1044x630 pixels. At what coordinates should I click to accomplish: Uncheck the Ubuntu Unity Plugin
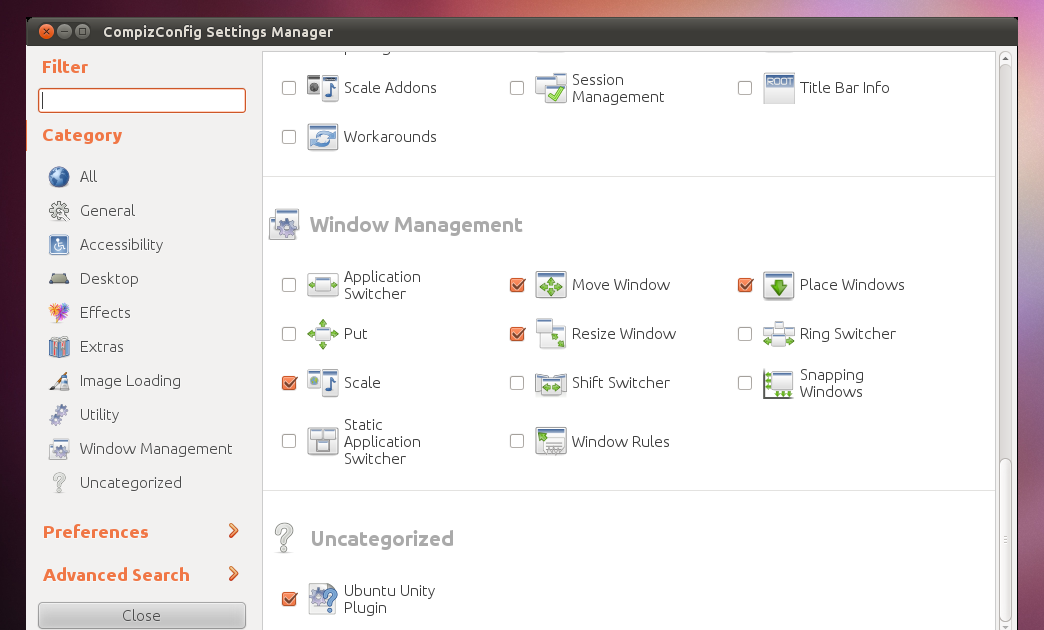click(289, 599)
